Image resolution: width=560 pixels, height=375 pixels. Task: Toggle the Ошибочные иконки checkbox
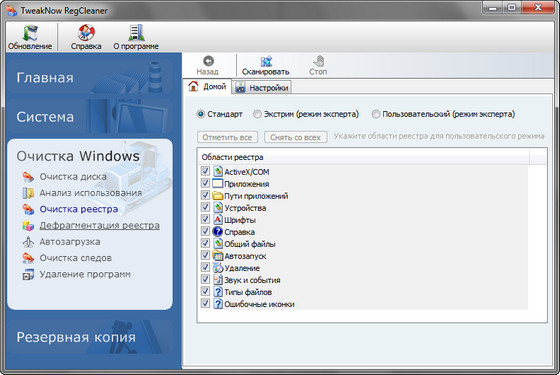205,303
